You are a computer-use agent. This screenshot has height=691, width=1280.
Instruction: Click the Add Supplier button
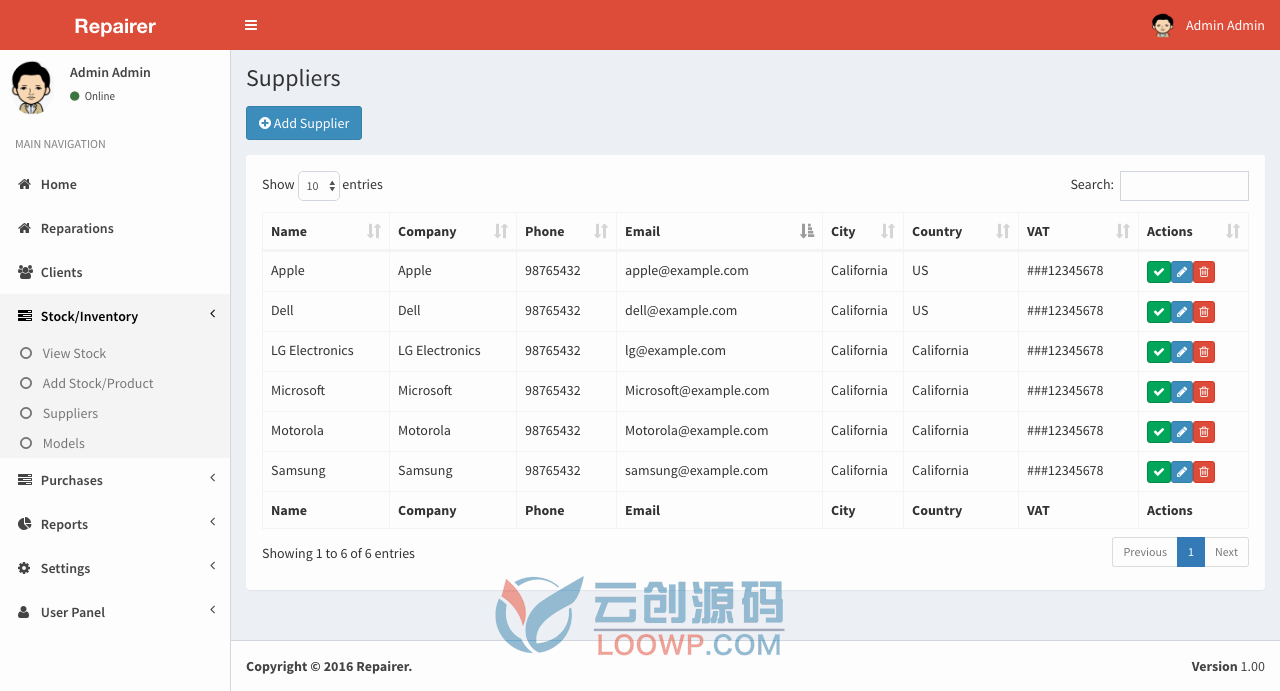click(304, 123)
